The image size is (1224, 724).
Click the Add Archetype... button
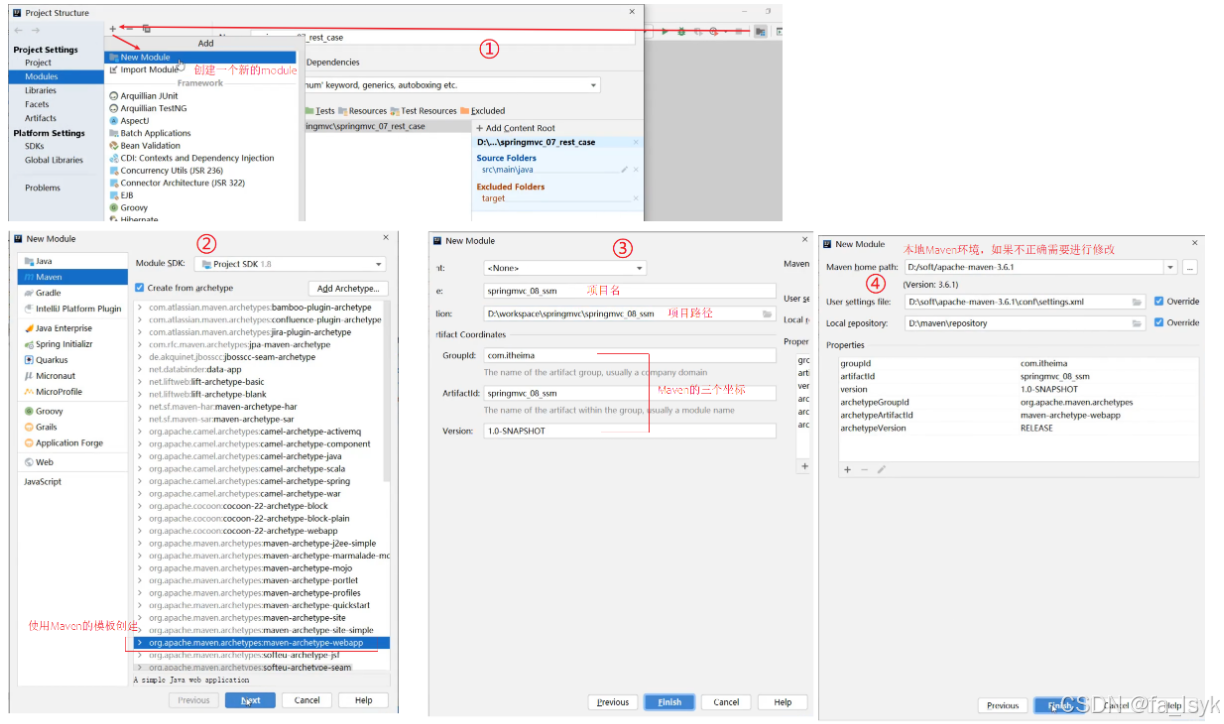pos(347,288)
